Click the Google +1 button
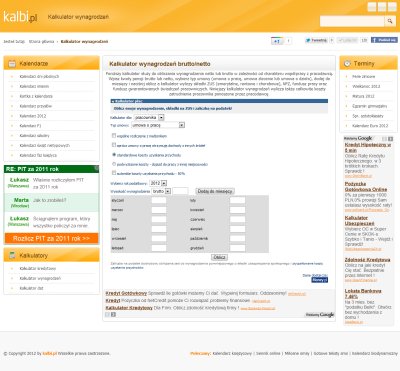Viewport: 400px width, 371px height. tap(277, 41)
